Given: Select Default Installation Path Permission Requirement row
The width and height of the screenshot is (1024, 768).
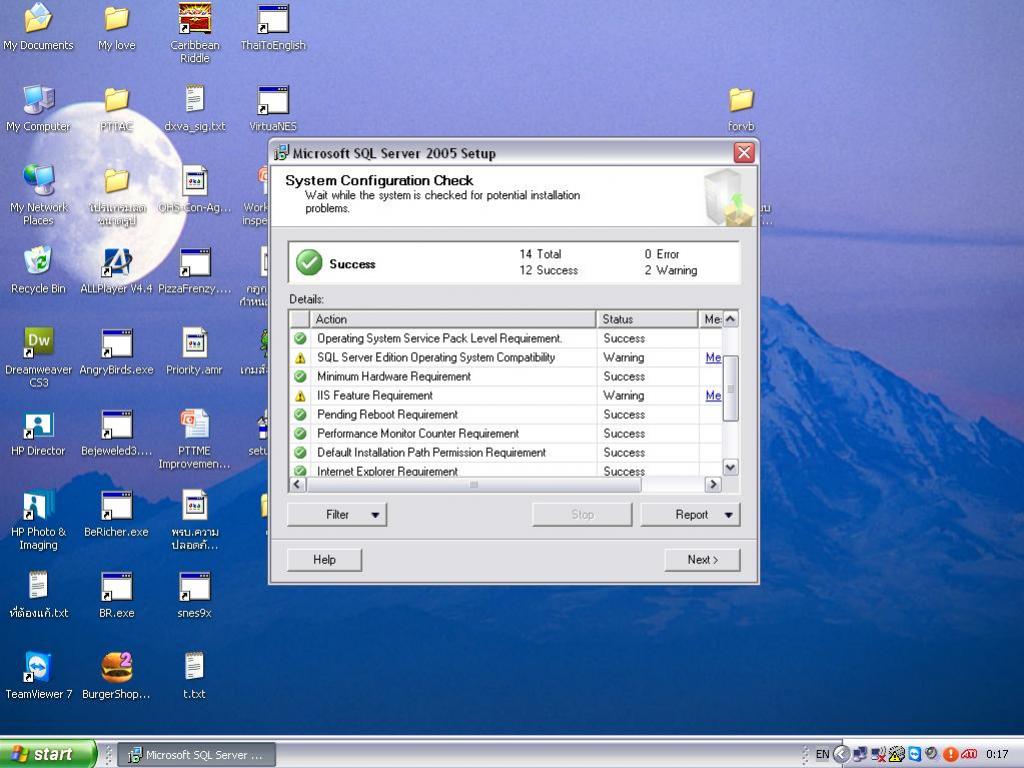Looking at the screenshot, I should click(x=506, y=452).
